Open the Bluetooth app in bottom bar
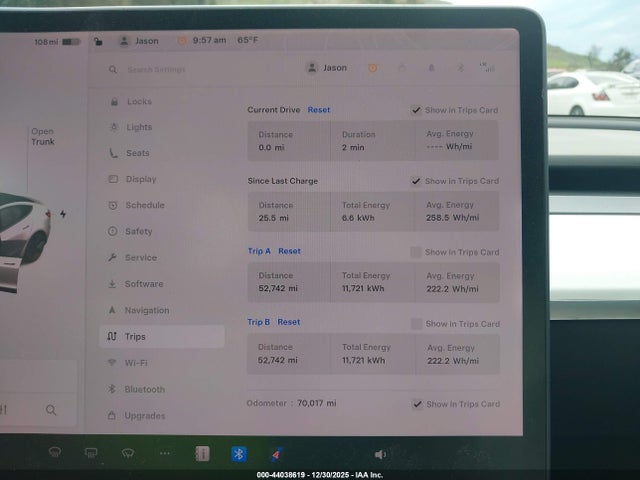640x480 pixels. coord(239,454)
